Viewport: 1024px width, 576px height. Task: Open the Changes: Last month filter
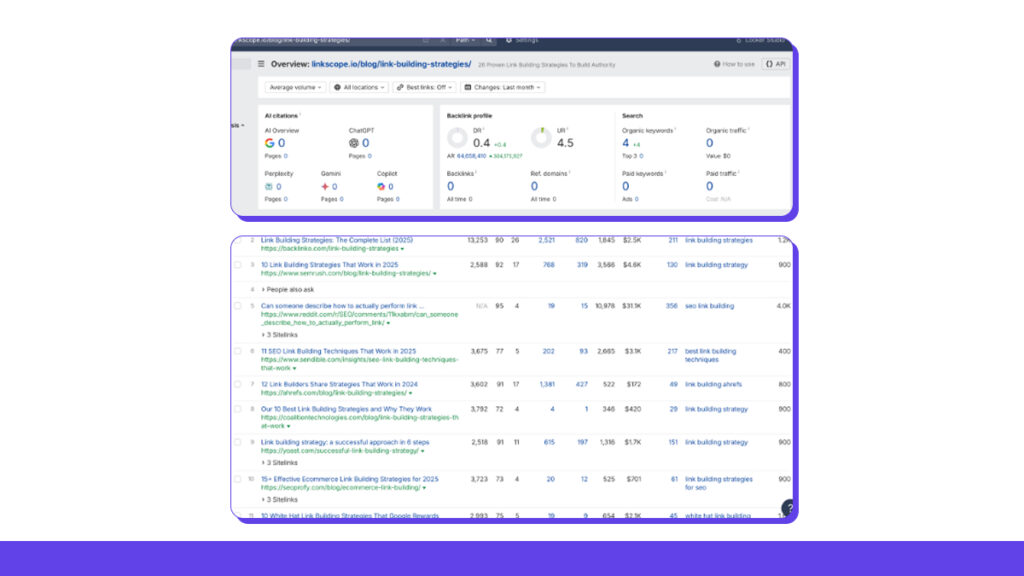point(503,88)
